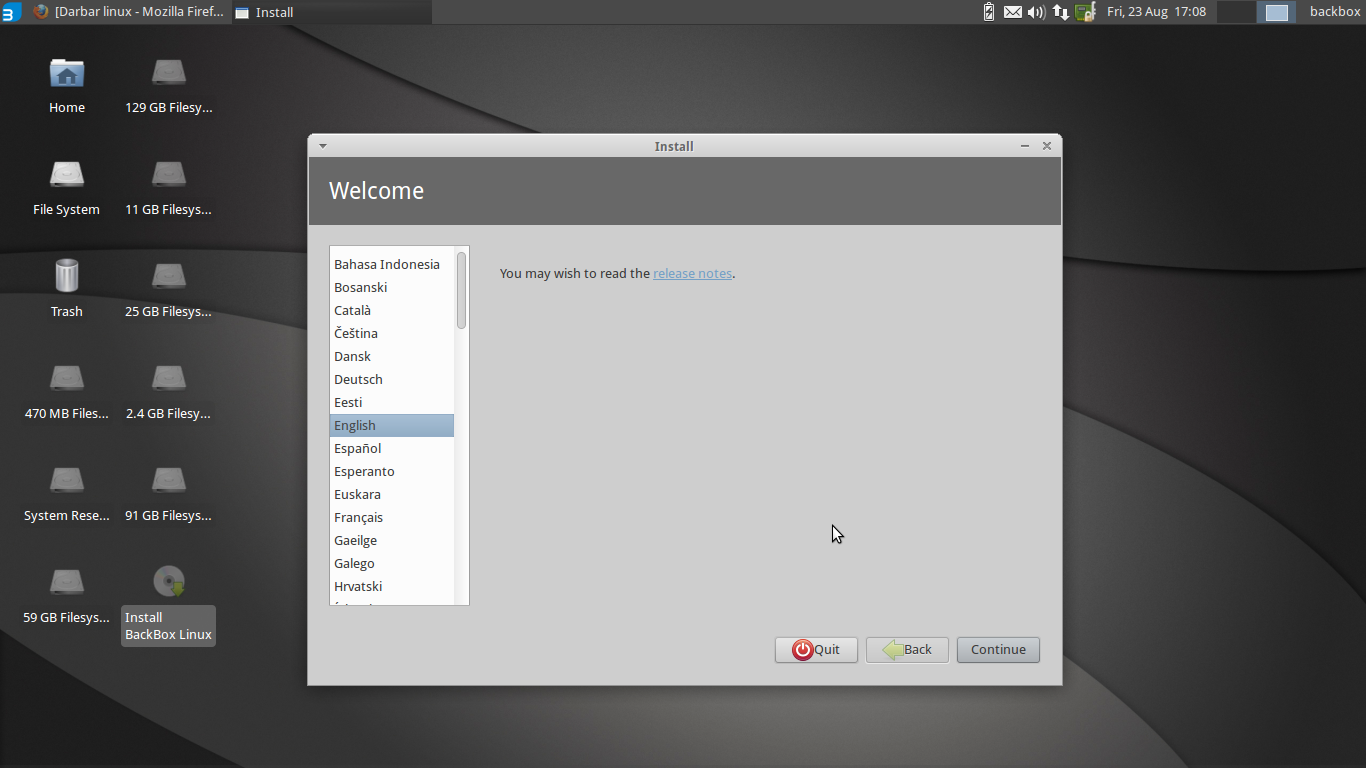Click the Back button

tap(907, 650)
